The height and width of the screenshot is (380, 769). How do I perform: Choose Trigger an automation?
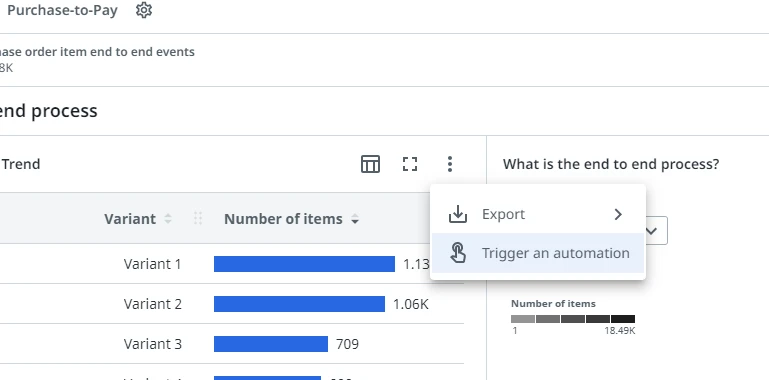[538, 253]
